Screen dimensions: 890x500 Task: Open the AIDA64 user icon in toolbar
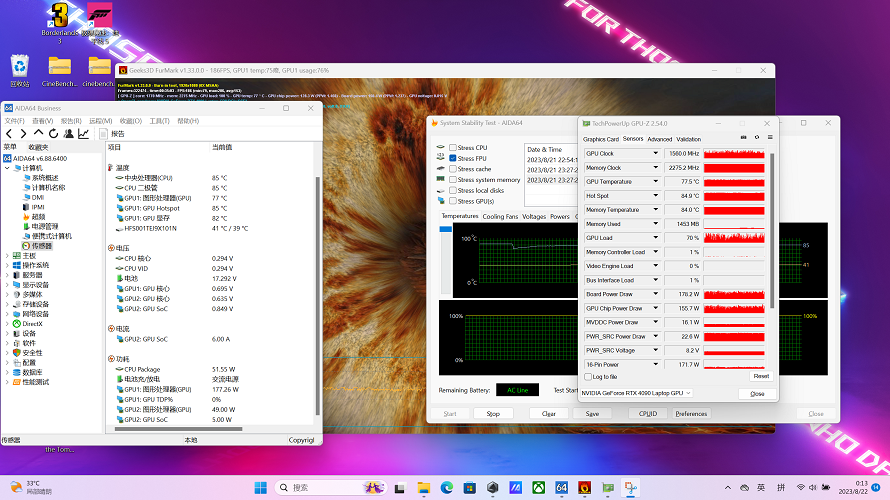69,133
